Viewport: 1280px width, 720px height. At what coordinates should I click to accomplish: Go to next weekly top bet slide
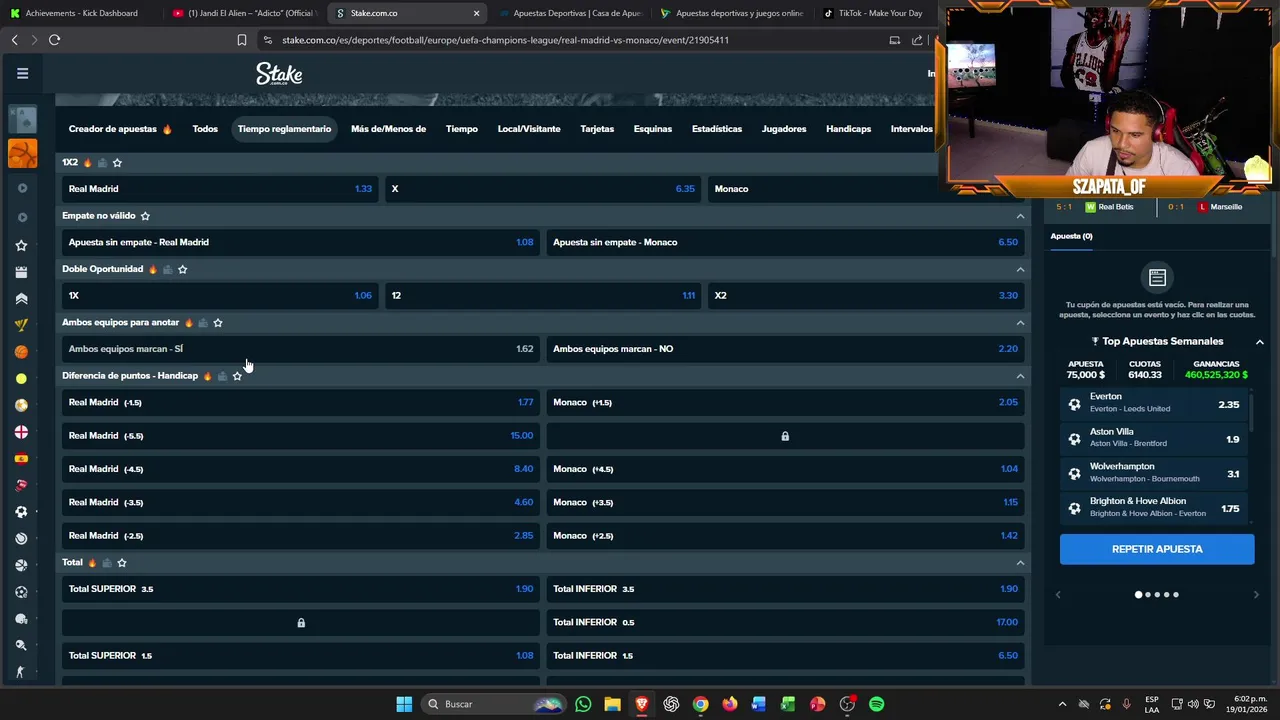coord(1256,595)
